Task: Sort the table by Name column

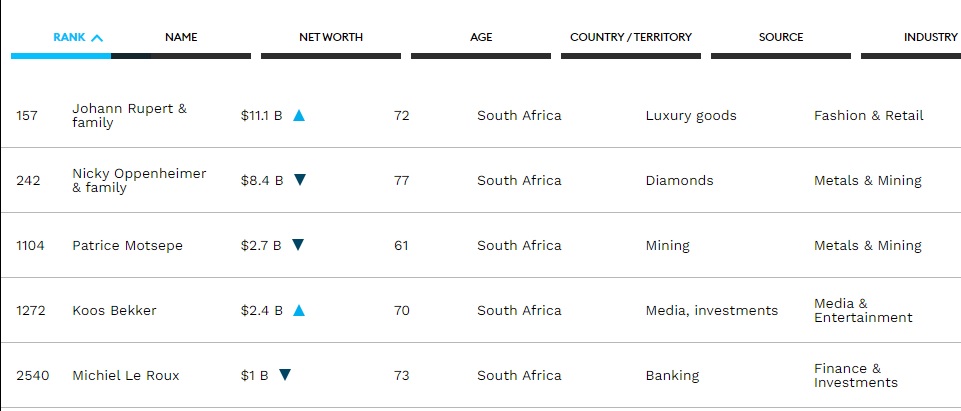Action: coord(181,37)
